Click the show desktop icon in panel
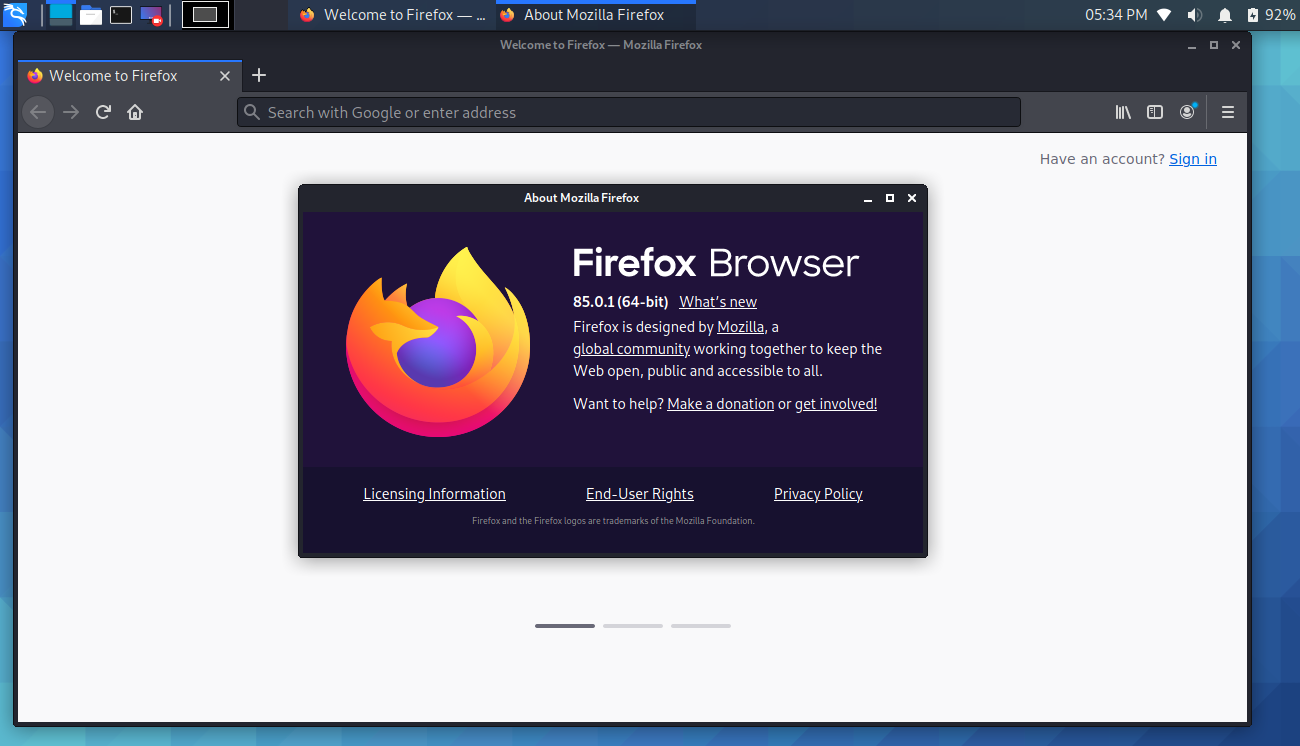Image resolution: width=1300 pixels, height=746 pixels. click(61, 14)
